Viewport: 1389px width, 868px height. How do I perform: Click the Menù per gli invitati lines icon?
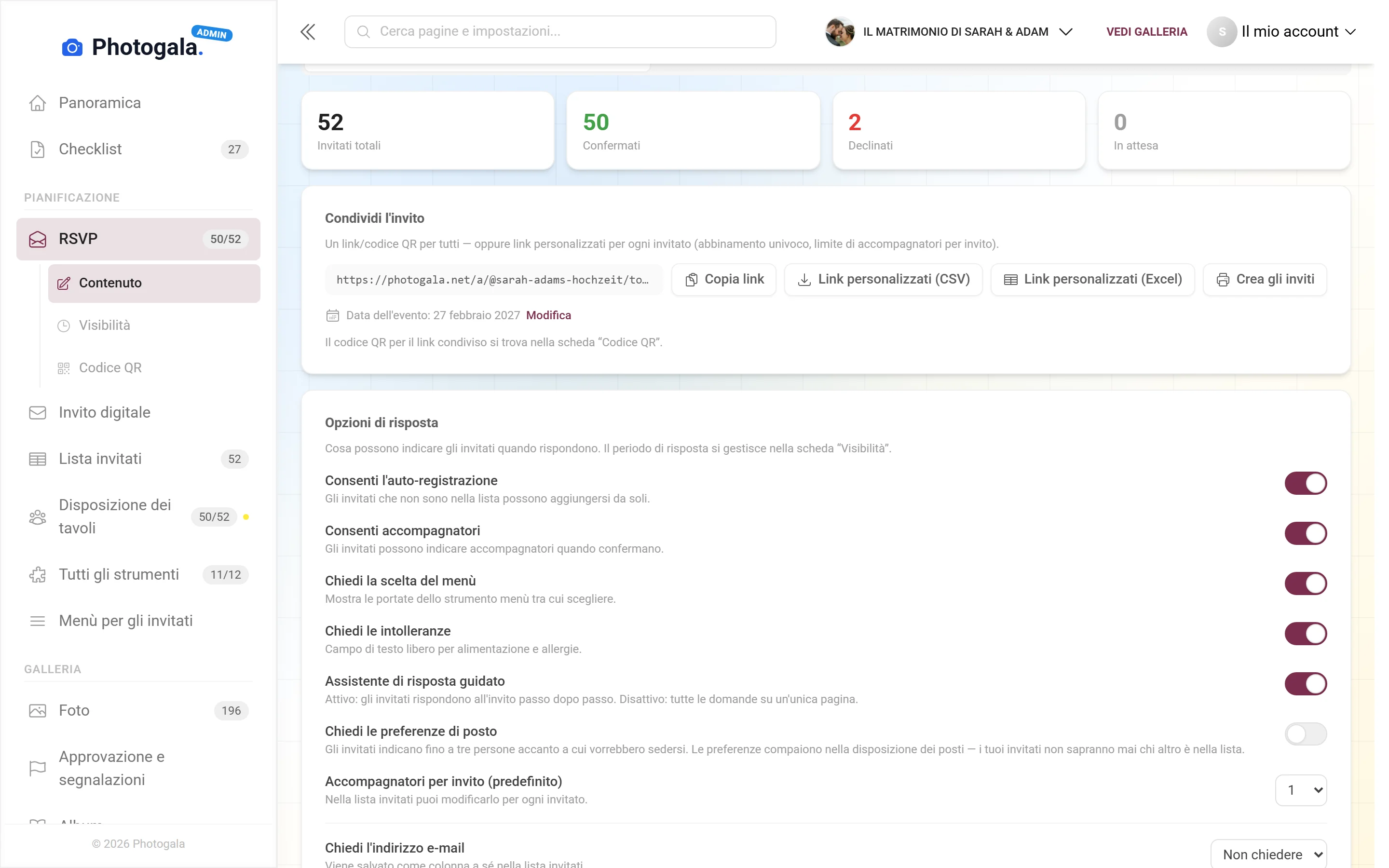pos(37,621)
